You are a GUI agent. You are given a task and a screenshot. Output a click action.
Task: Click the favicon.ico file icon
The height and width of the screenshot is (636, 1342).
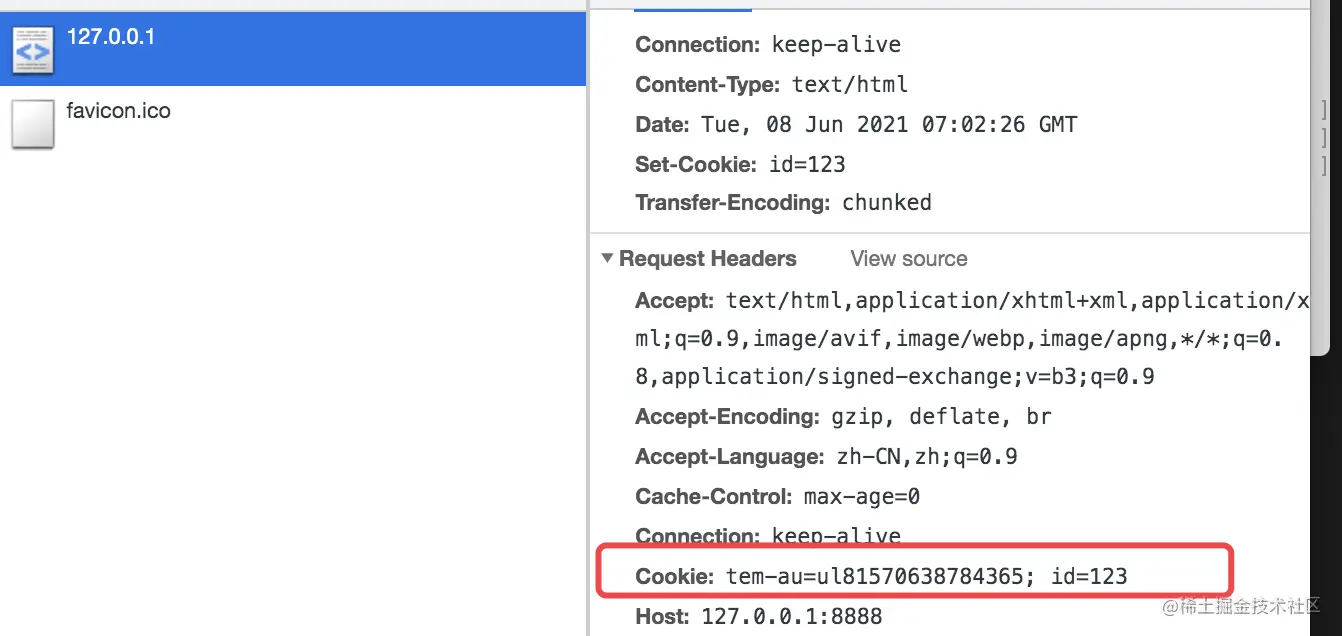(x=32, y=124)
